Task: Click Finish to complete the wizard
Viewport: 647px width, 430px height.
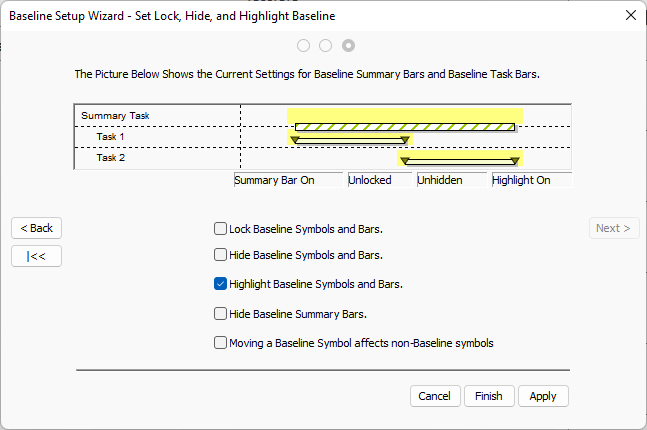Action: 489,396
